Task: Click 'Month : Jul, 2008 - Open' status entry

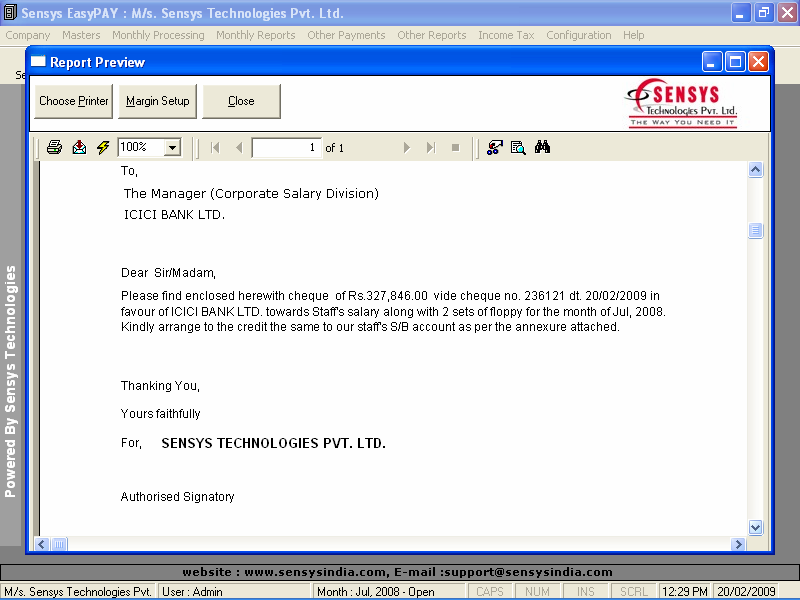Action: pos(389,592)
